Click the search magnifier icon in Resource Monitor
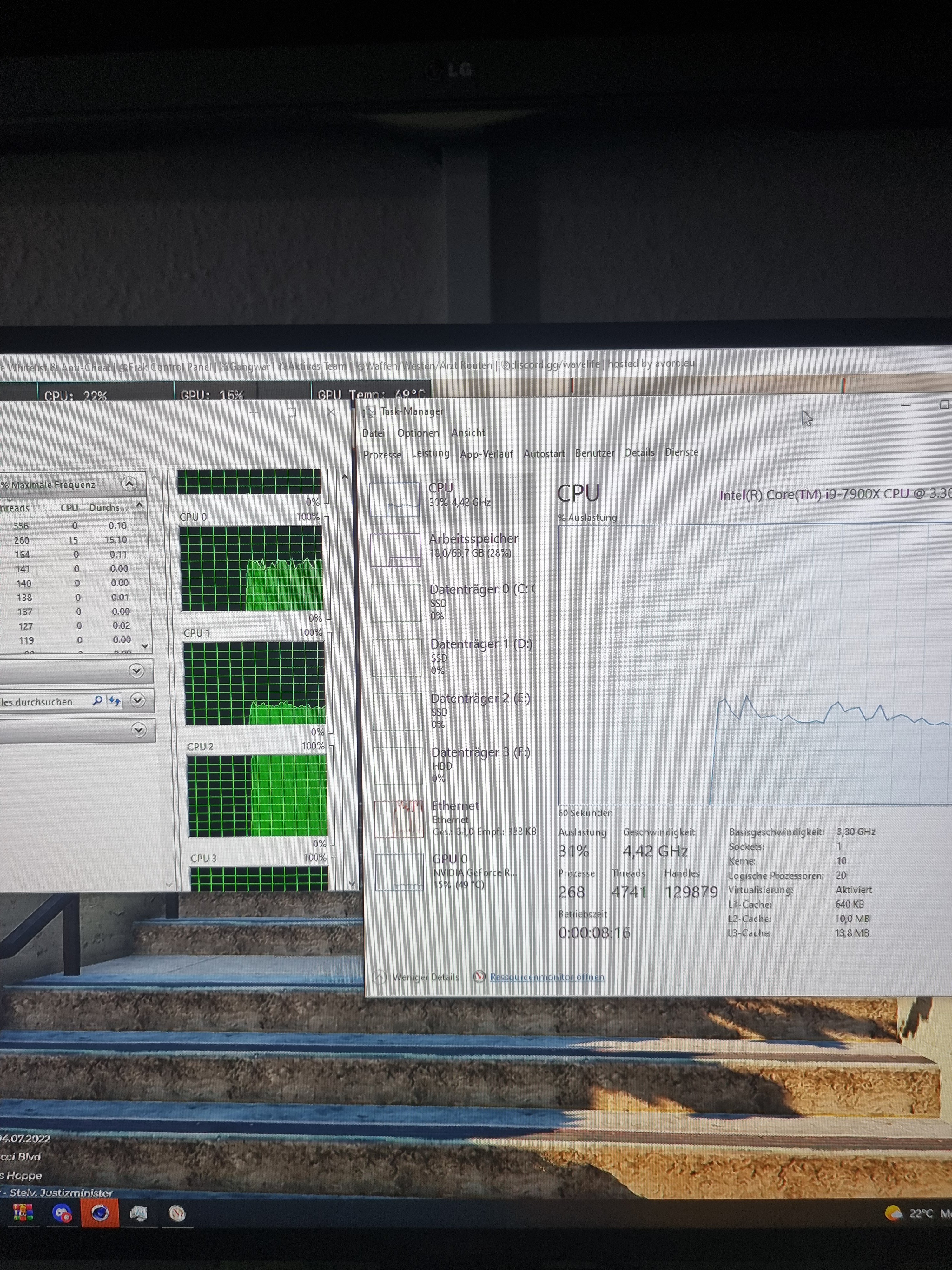The width and height of the screenshot is (952, 1270). [97, 700]
